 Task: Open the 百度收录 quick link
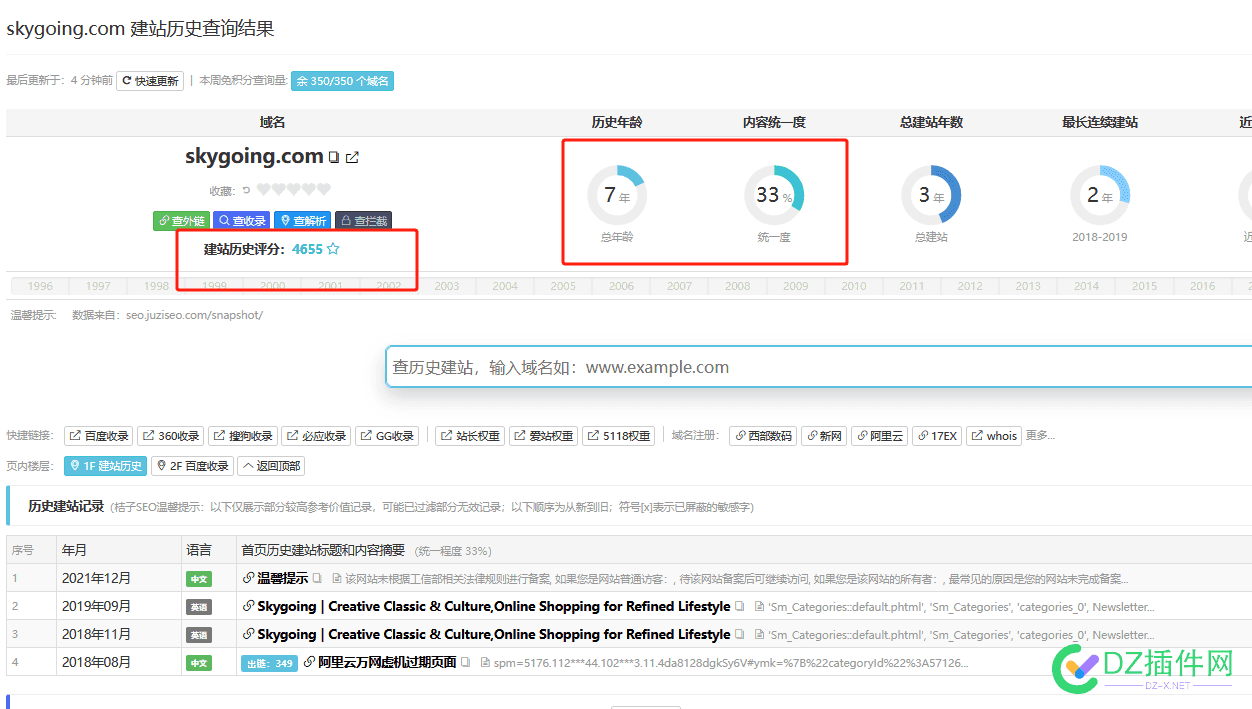pos(98,436)
